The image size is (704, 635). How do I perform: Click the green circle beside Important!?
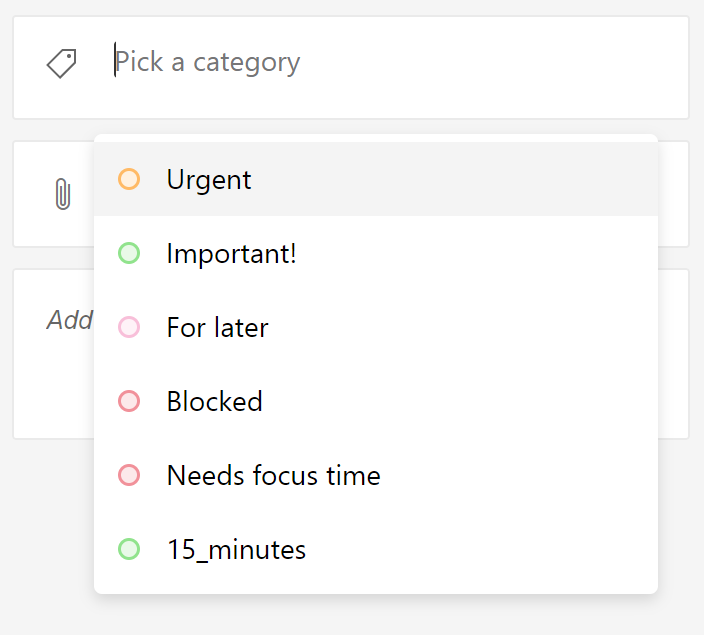tap(129, 253)
